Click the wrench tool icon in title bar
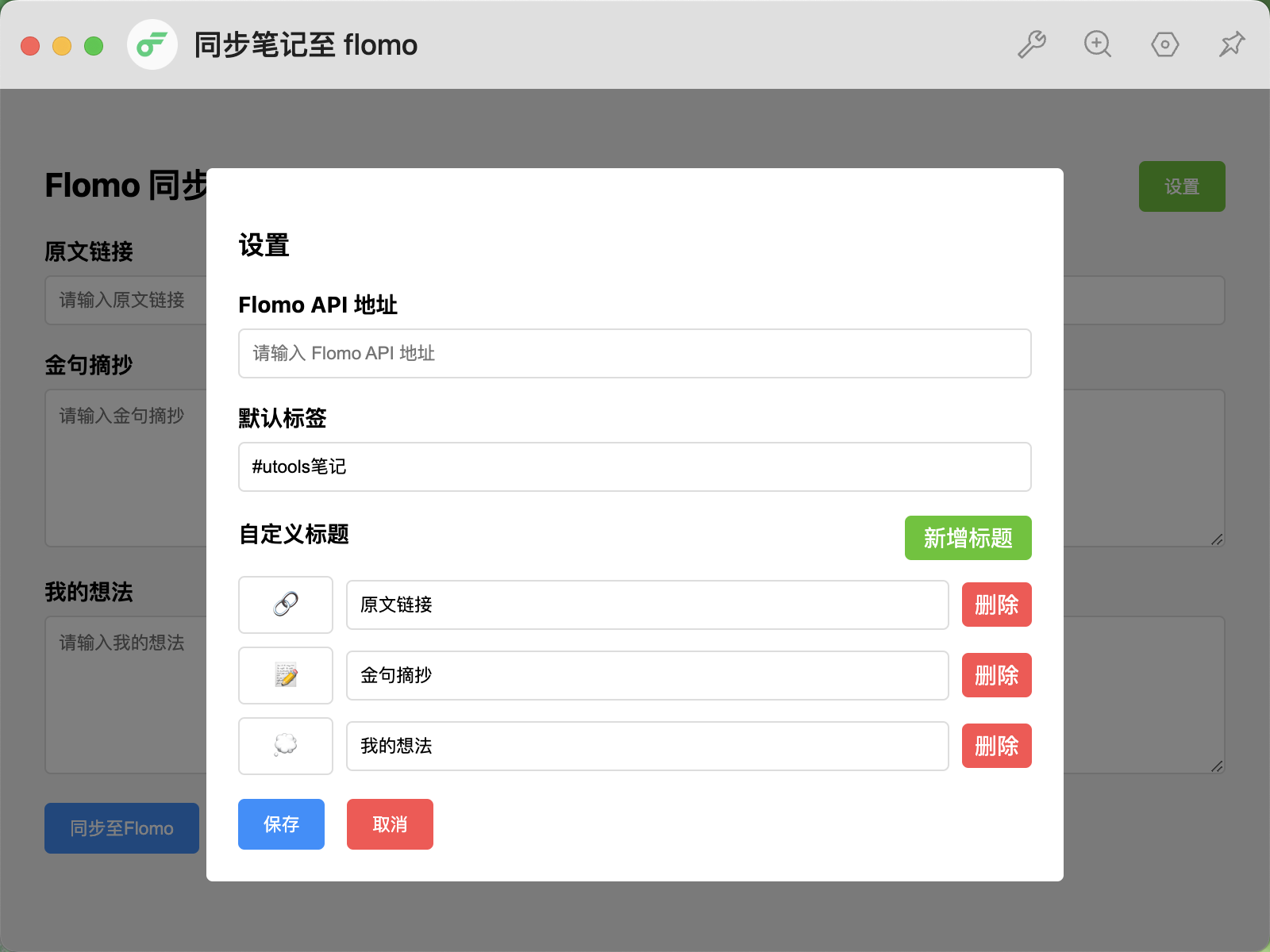The width and height of the screenshot is (1270, 952). point(1032,44)
